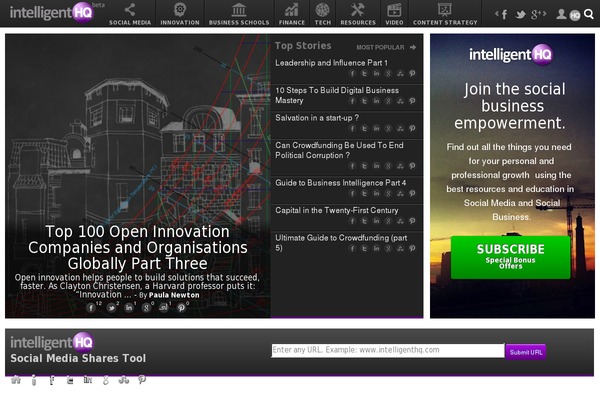The height and width of the screenshot is (400, 600).
Task: Share Salvation in a start-up on LinkedIn
Action: point(377,129)
